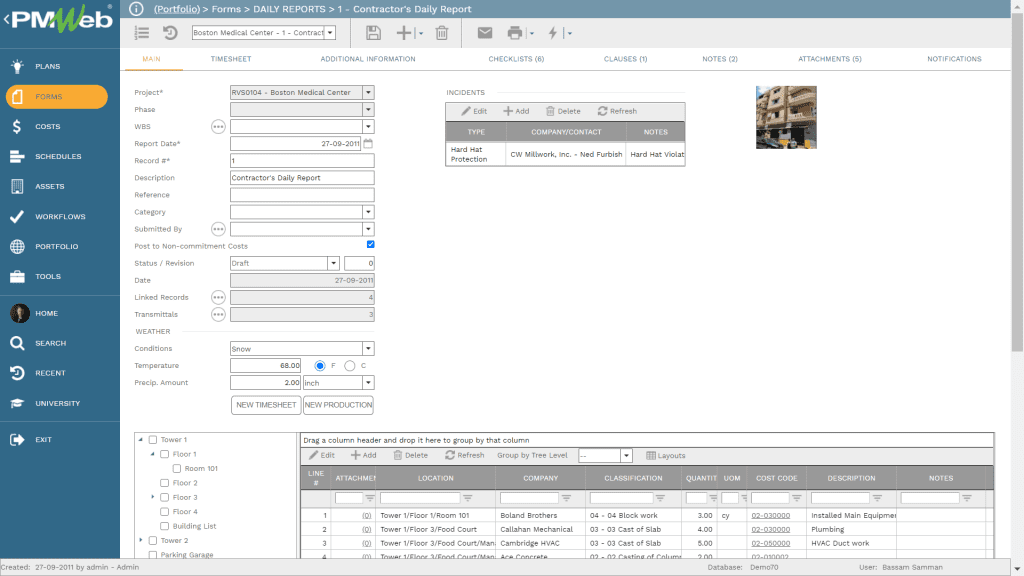
Task: Click the New Timesheet button
Action: click(x=266, y=405)
